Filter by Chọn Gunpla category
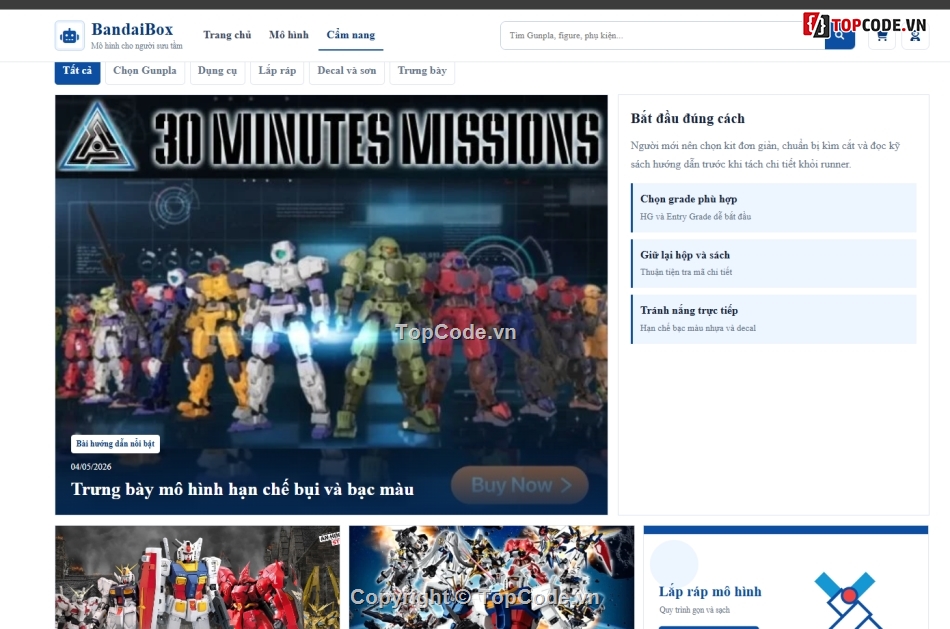This screenshot has width=950, height=629. pos(145,71)
